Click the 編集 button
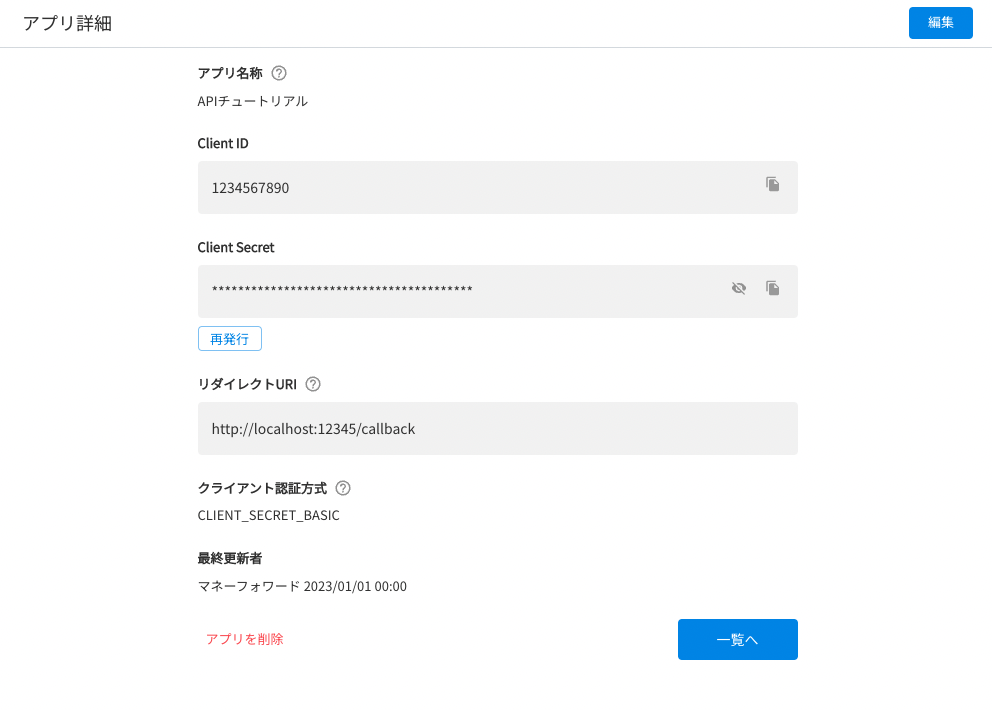 click(x=940, y=22)
